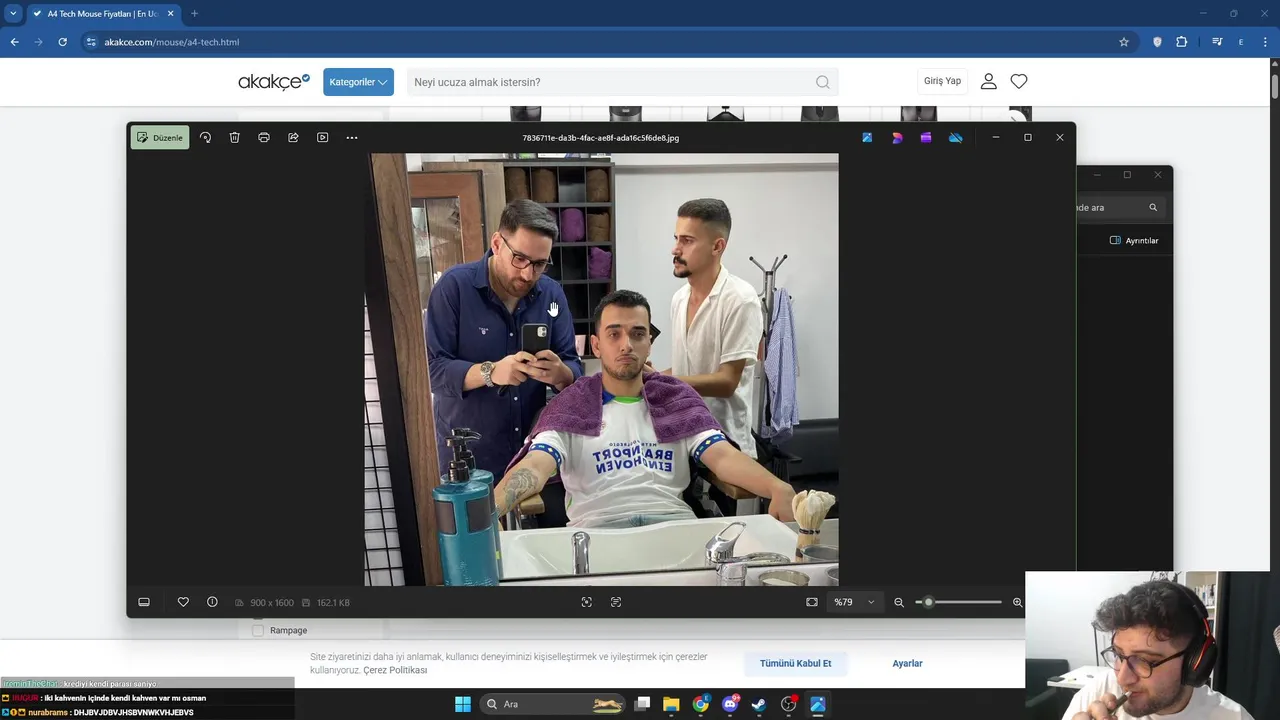Accept cookies with Tümünü Kabul Et

(795, 663)
